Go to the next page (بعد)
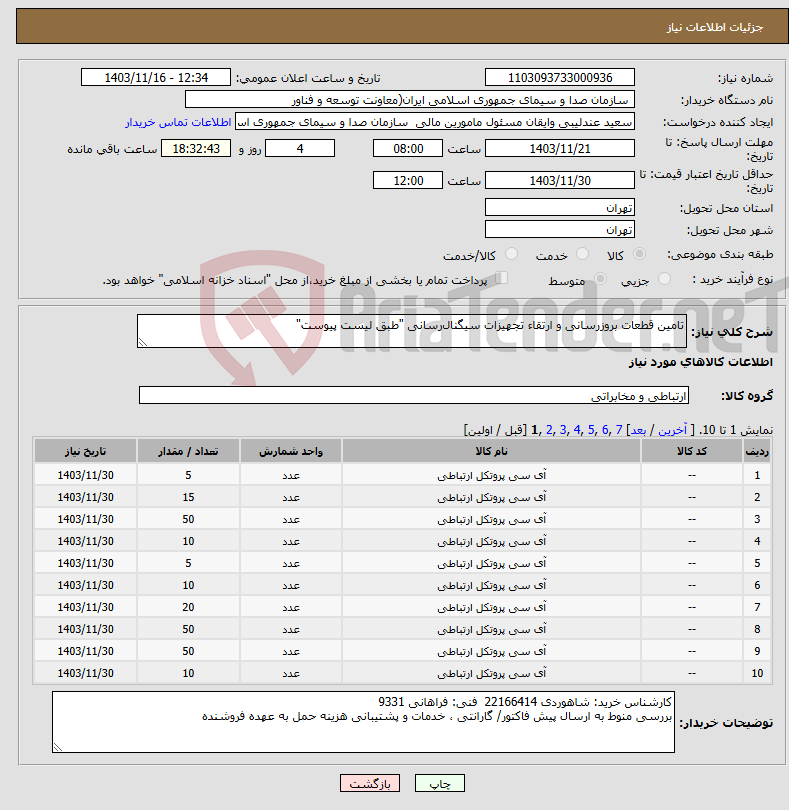The width and height of the screenshot is (789, 810). click(x=638, y=430)
